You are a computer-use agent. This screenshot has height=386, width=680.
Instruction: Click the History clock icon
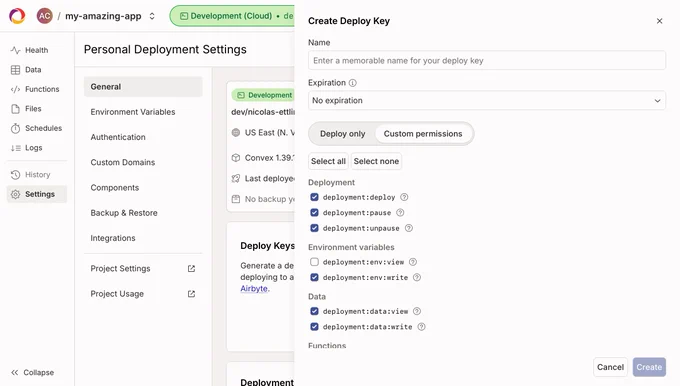coord(15,175)
